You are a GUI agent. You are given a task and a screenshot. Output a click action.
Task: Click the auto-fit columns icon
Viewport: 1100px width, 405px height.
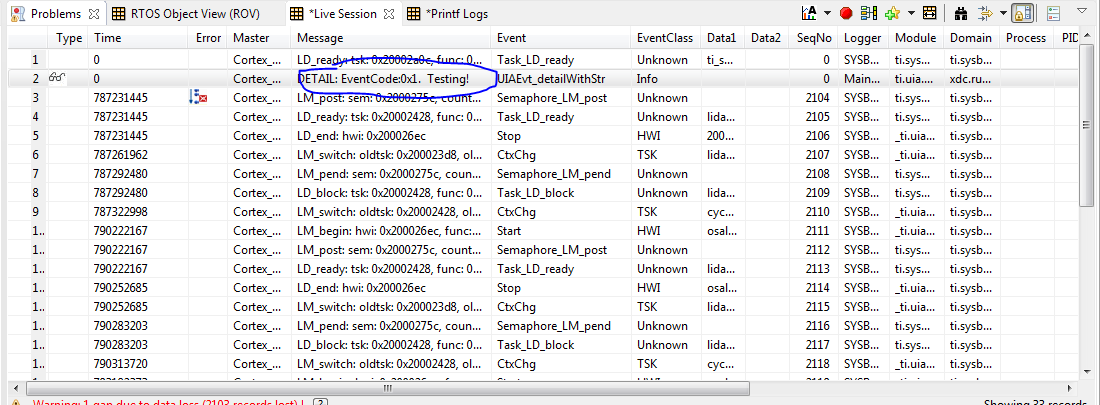click(930, 13)
